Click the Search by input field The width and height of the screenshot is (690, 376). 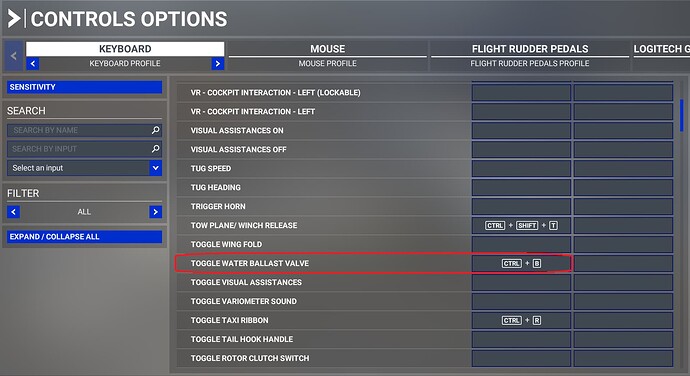point(80,149)
